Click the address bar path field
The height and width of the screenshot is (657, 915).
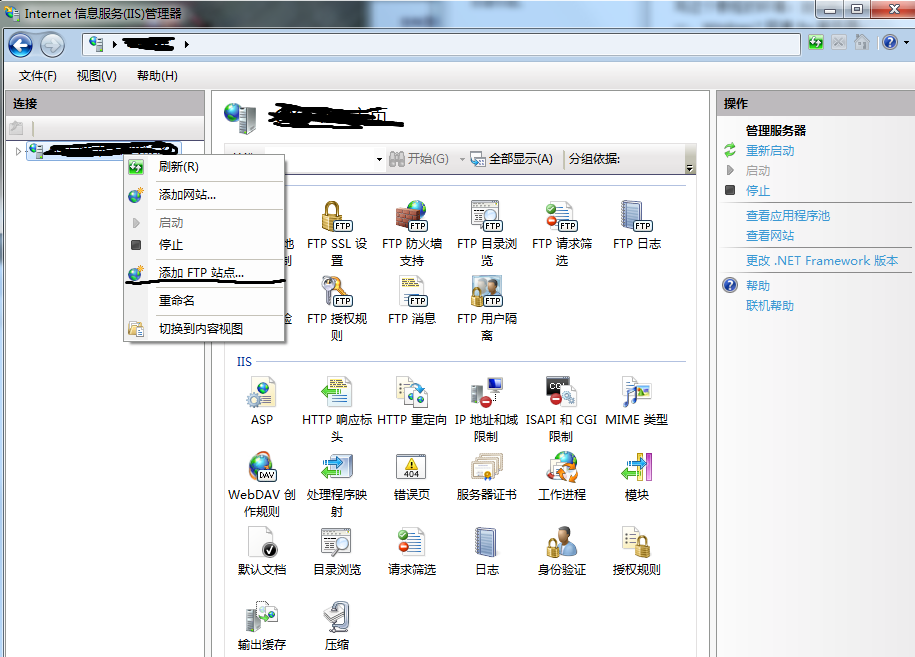click(441, 44)
